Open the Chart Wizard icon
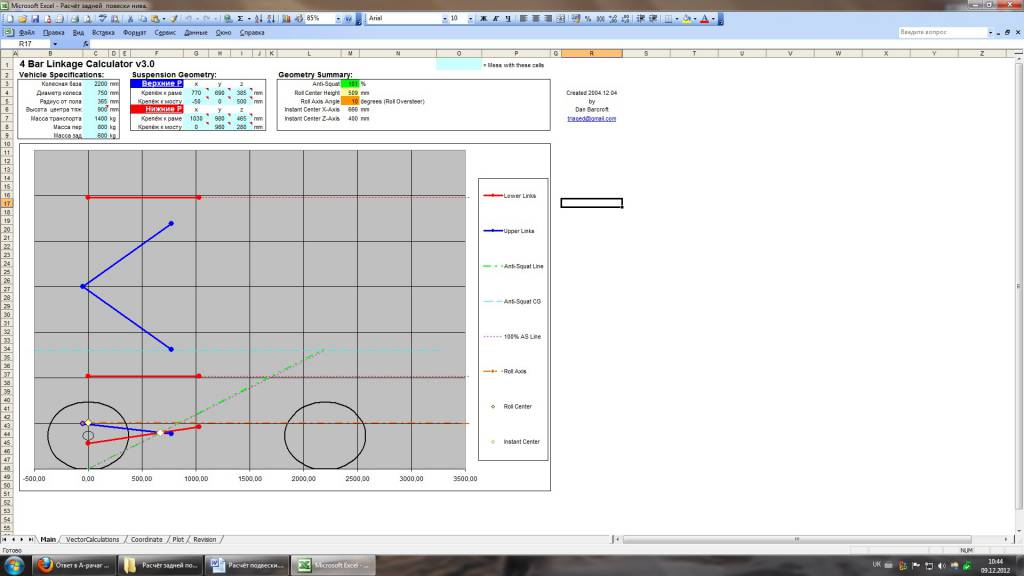The image size is (1024, 576). [287, 19]
